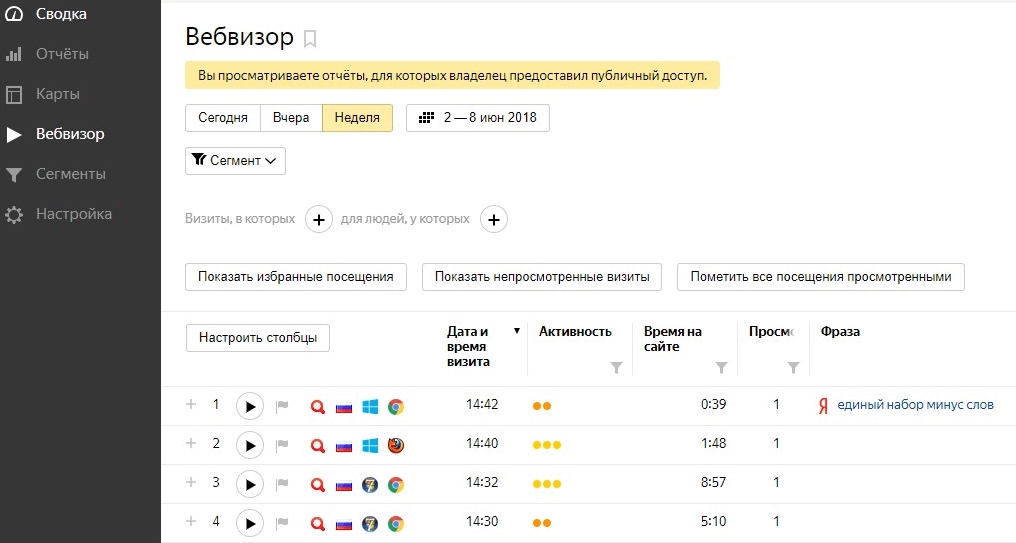Select the Вчера period
Viewport: 1016px width, 543px height.
(291, 118)
